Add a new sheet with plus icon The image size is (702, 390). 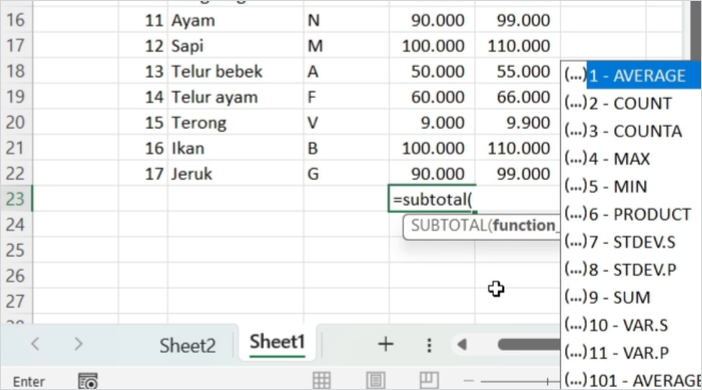click(x=385, y=344)
